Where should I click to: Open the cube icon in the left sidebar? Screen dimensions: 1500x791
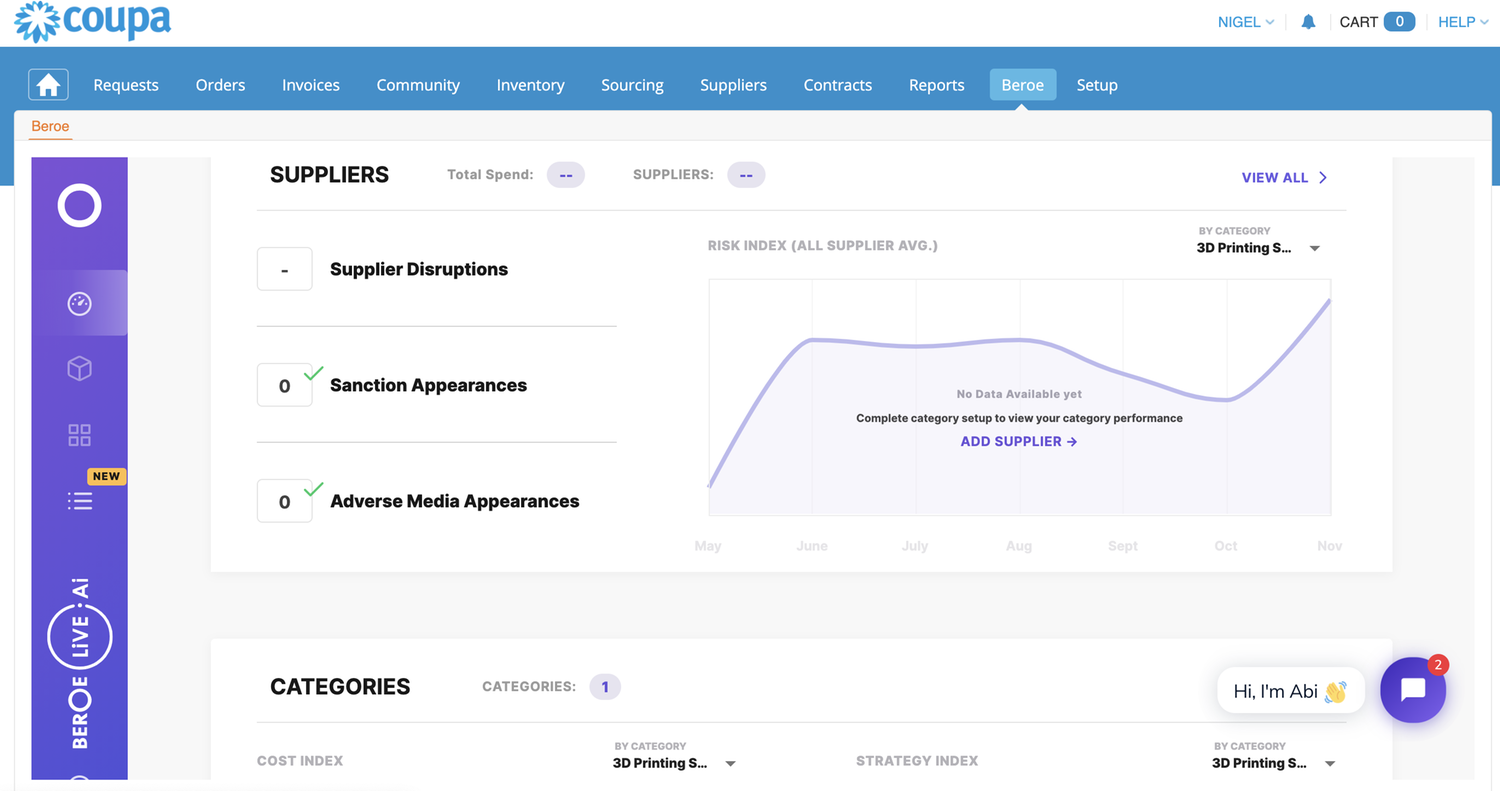(x=79, y=369)
